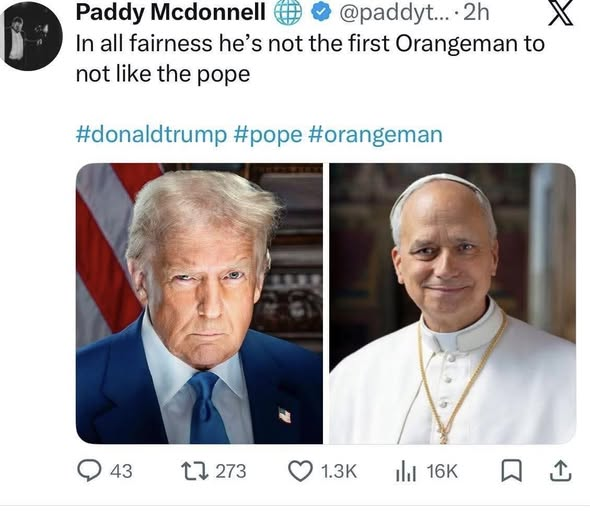Open Paddy Mcdonnell's profile avatar
Image resolution: width=590 pixels, height=520 pixels.
pyautogui.click(x=32, y=37)
